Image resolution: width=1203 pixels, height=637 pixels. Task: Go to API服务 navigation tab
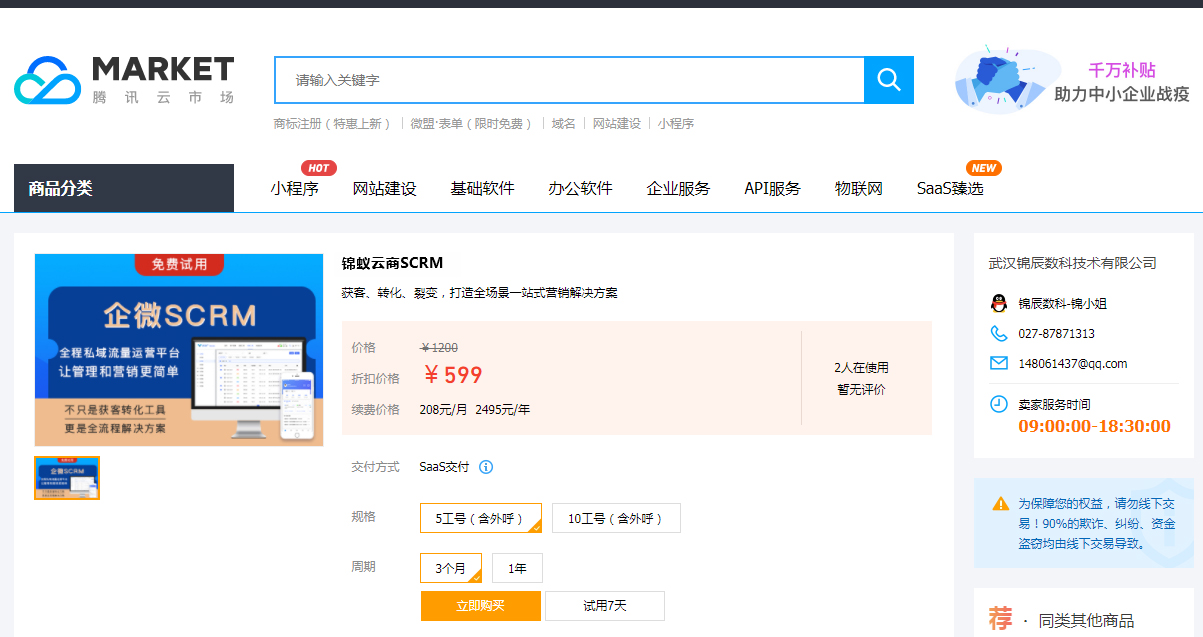coord(772,188)
